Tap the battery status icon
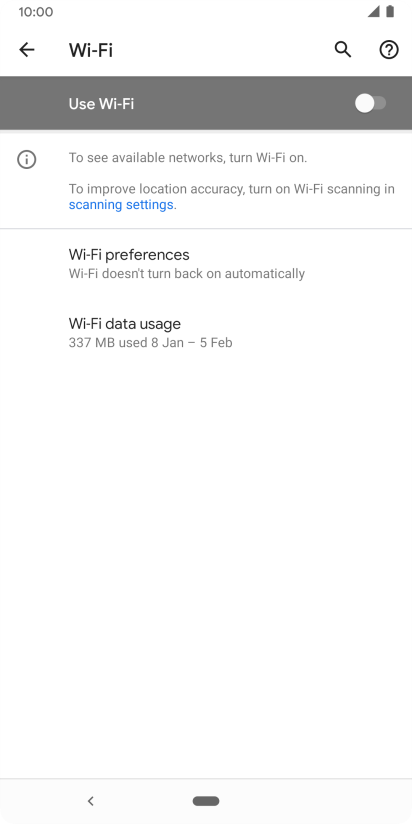This screenshot has height=824, width=412. pos(390,12)
